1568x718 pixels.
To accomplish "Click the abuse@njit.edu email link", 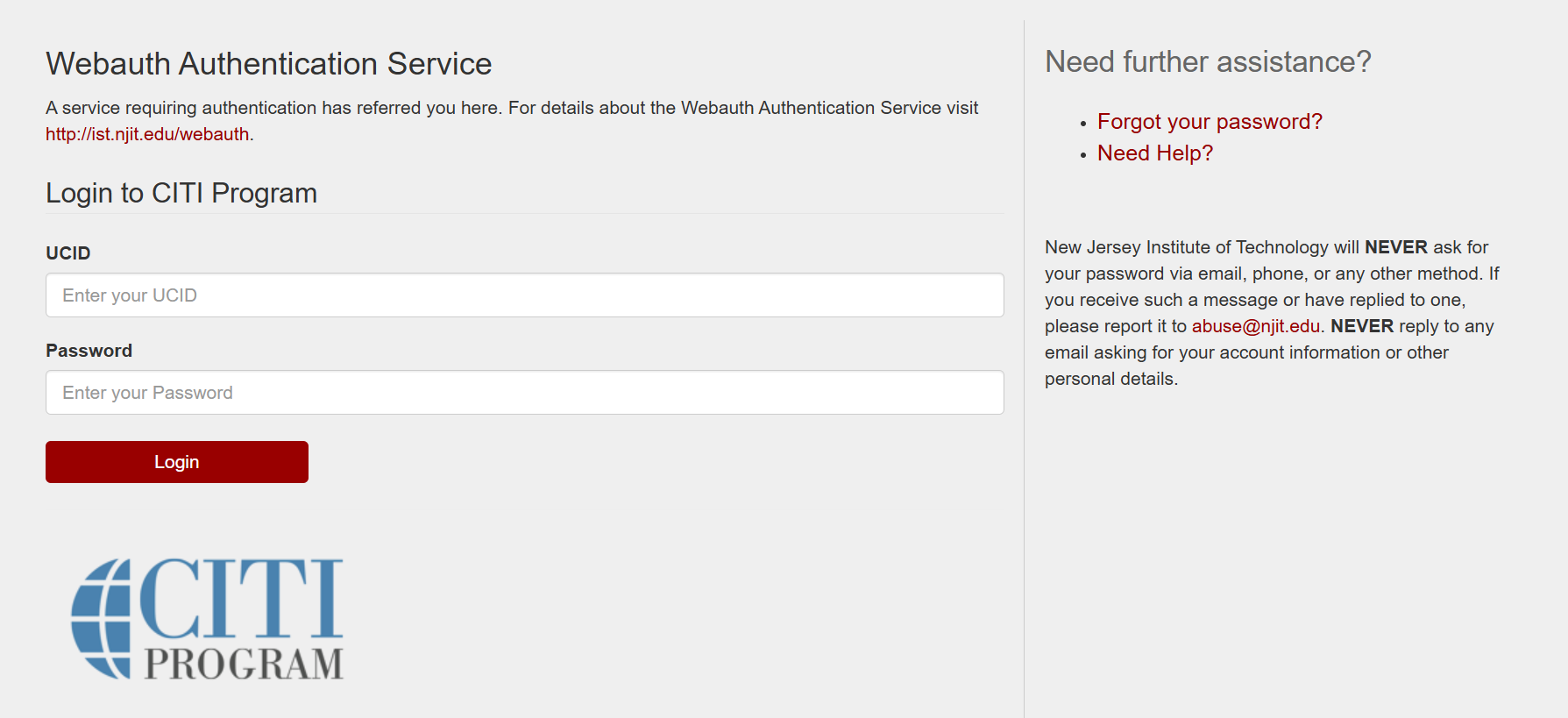I will click(x=1255, y=326).
